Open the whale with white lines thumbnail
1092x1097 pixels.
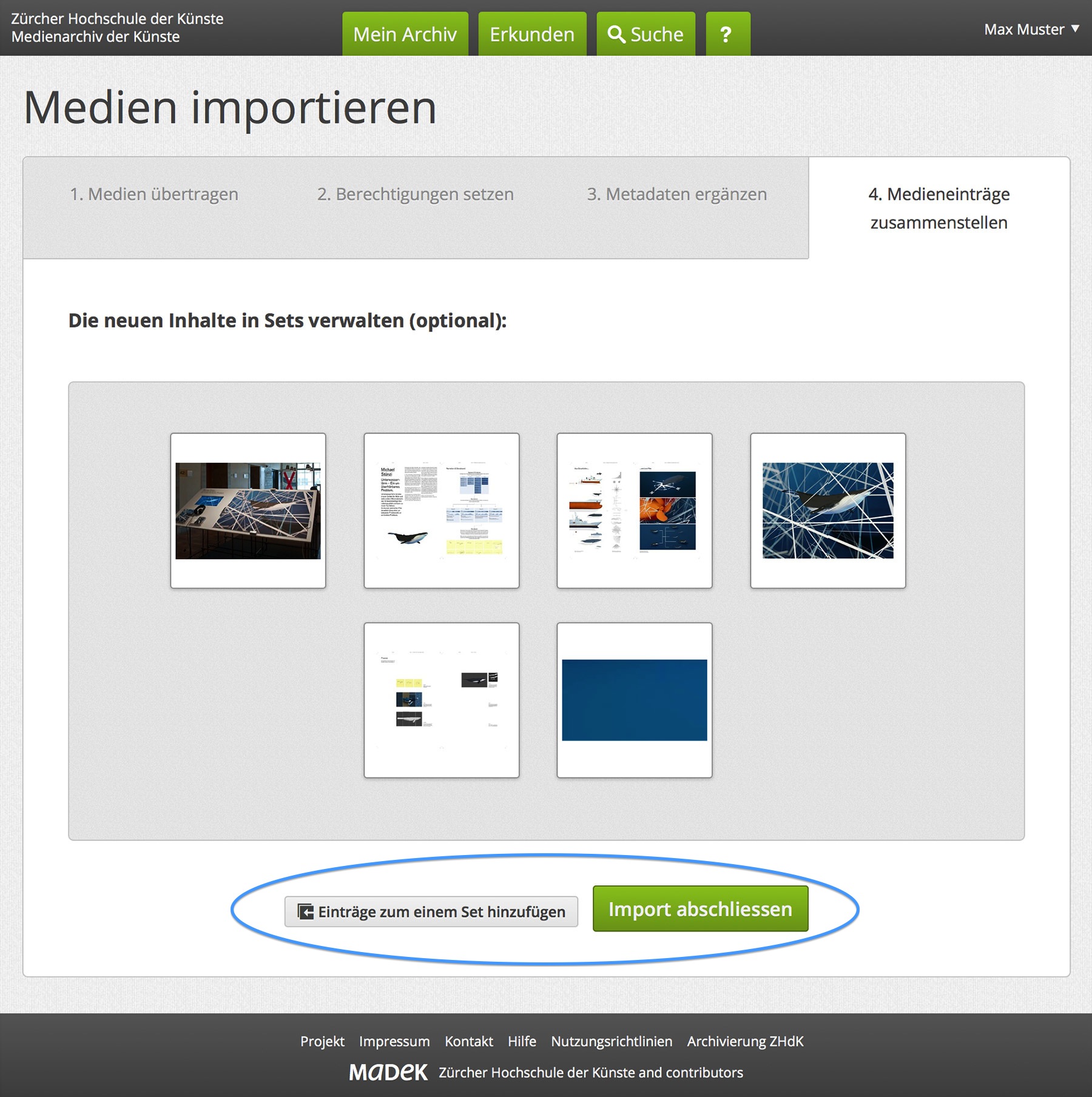827,511
